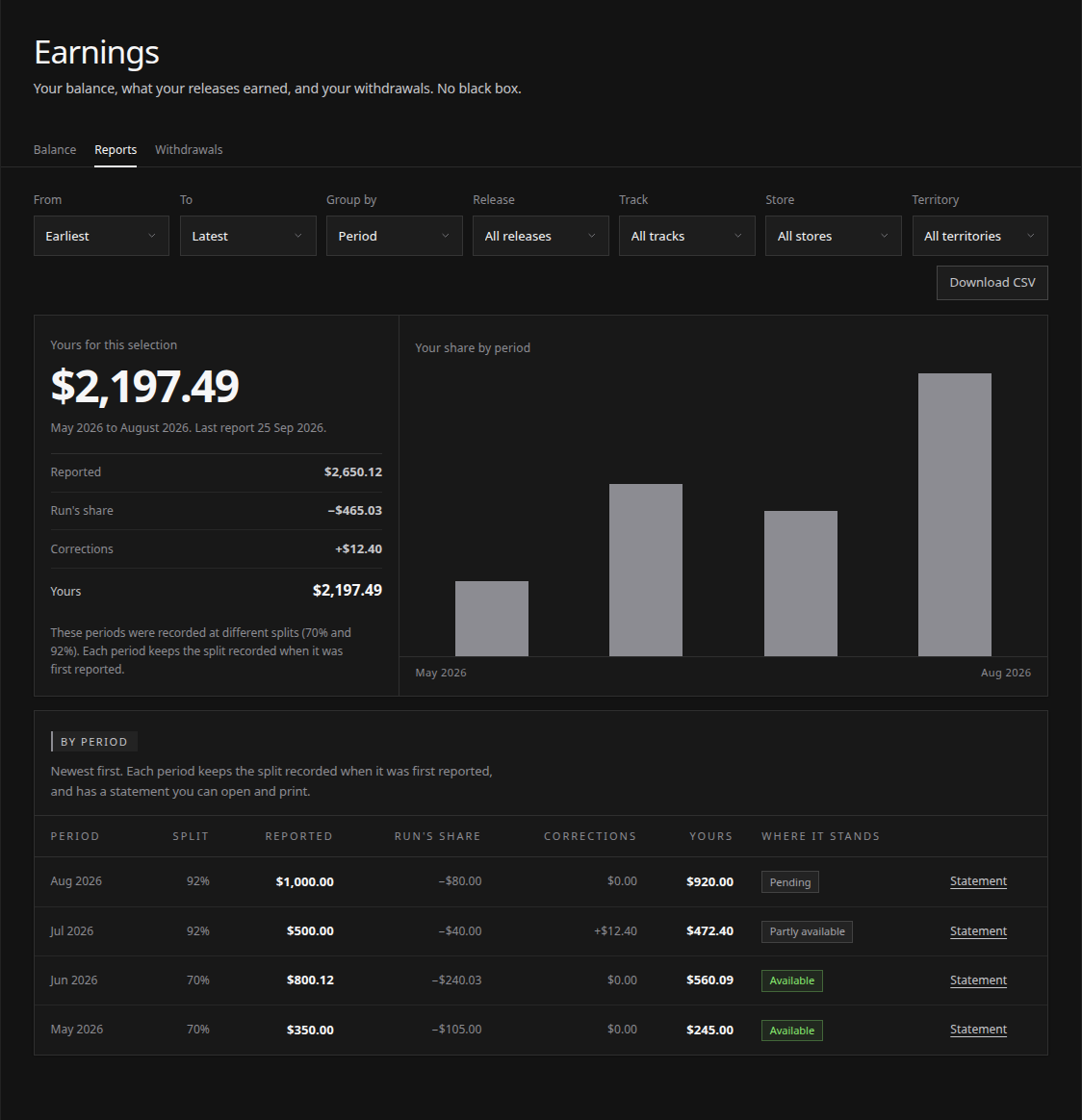Click the $920.00 yours amount
The height and width of the screenshot is (1120, 1082).
click(x=709, y=882)
